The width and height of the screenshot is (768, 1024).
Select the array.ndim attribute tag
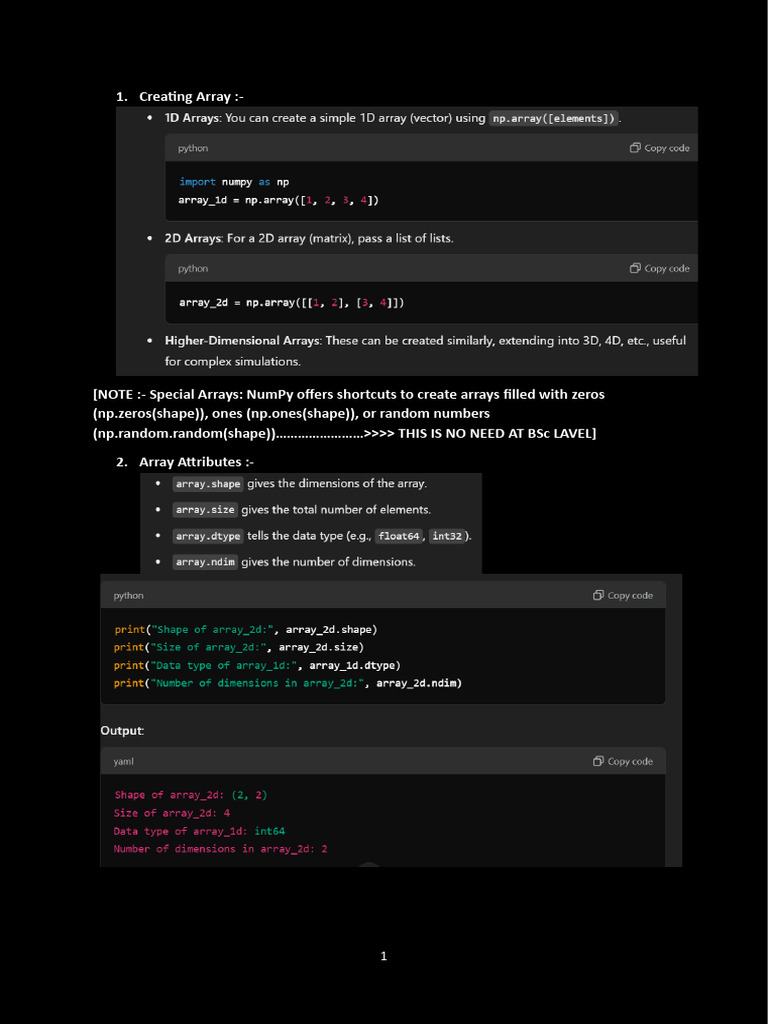(205, 562)
